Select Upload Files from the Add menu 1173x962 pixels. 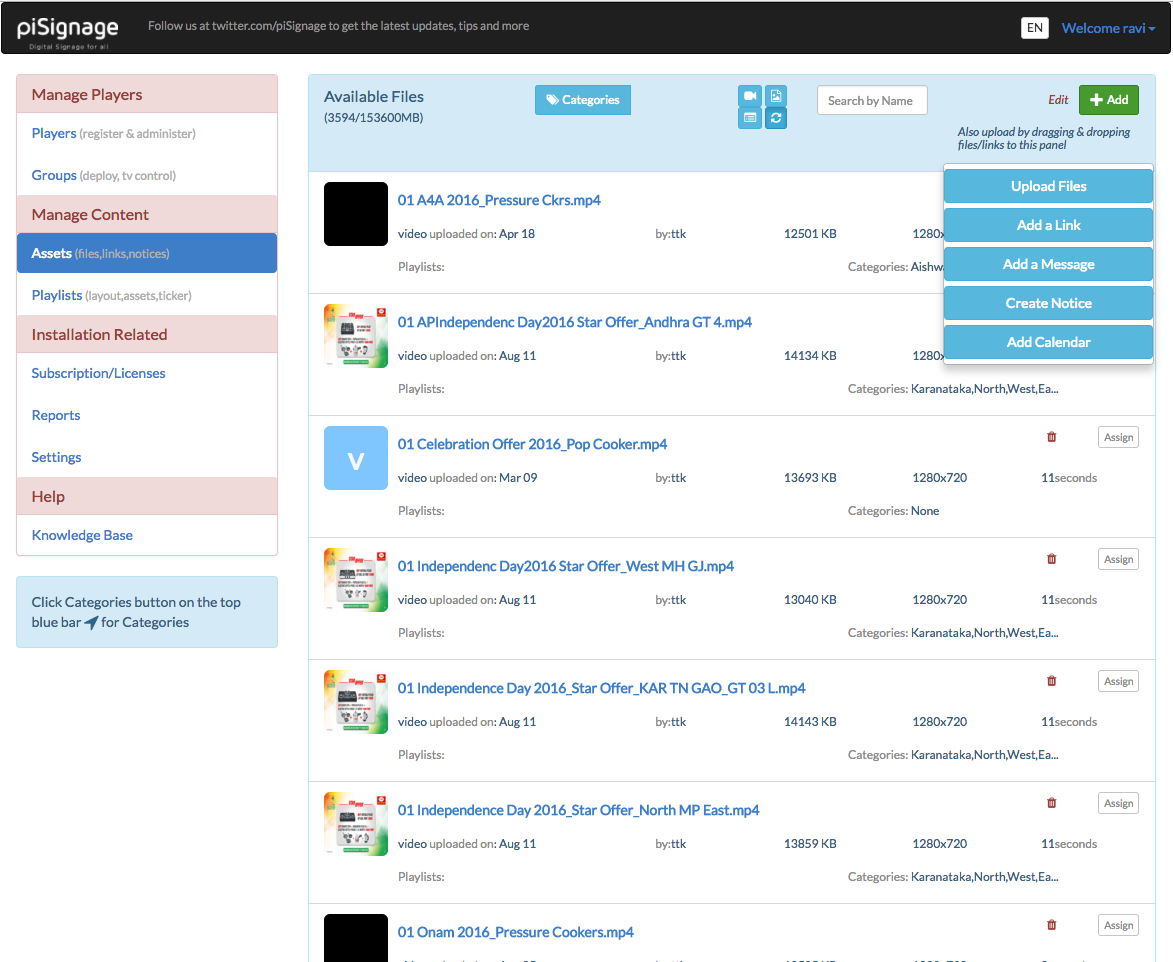pyautogui.click(x=1048, y=186)
